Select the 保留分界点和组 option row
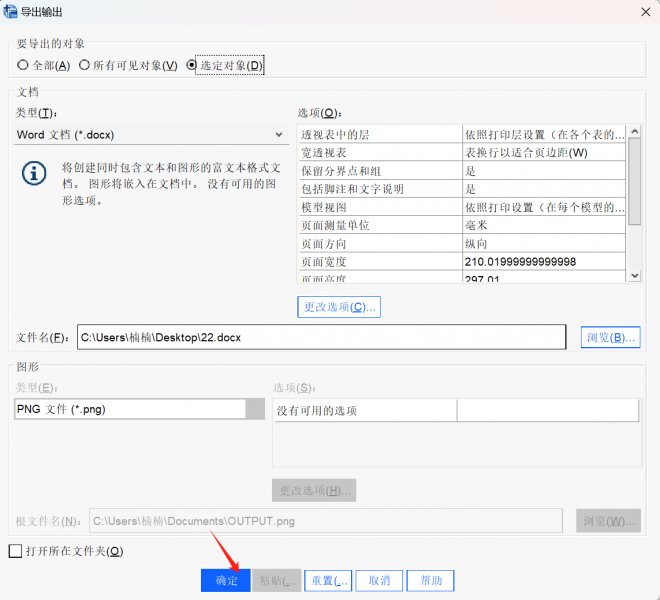Viewport: 660px width, 600px height. [461, 171]
